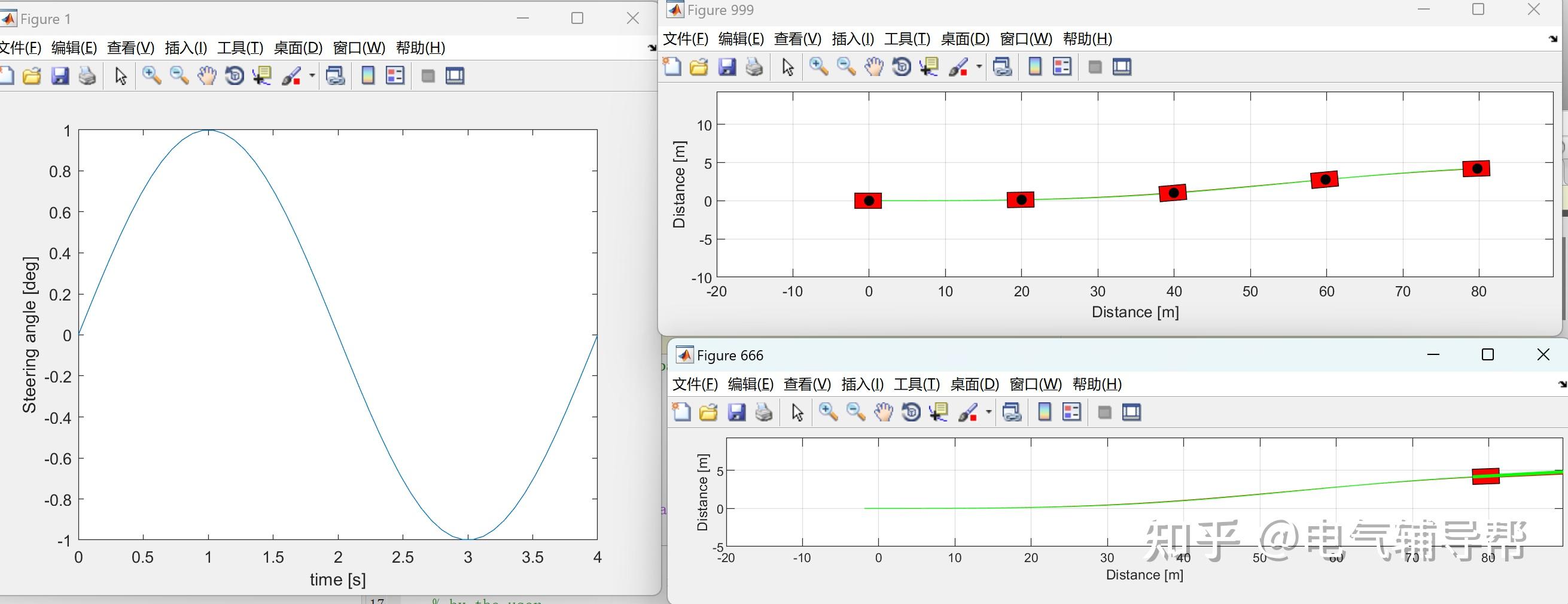Expand toolbar overflow arrow in Figure 666
Screen dimensions: 1568x604
click(x=1562, y=384)
